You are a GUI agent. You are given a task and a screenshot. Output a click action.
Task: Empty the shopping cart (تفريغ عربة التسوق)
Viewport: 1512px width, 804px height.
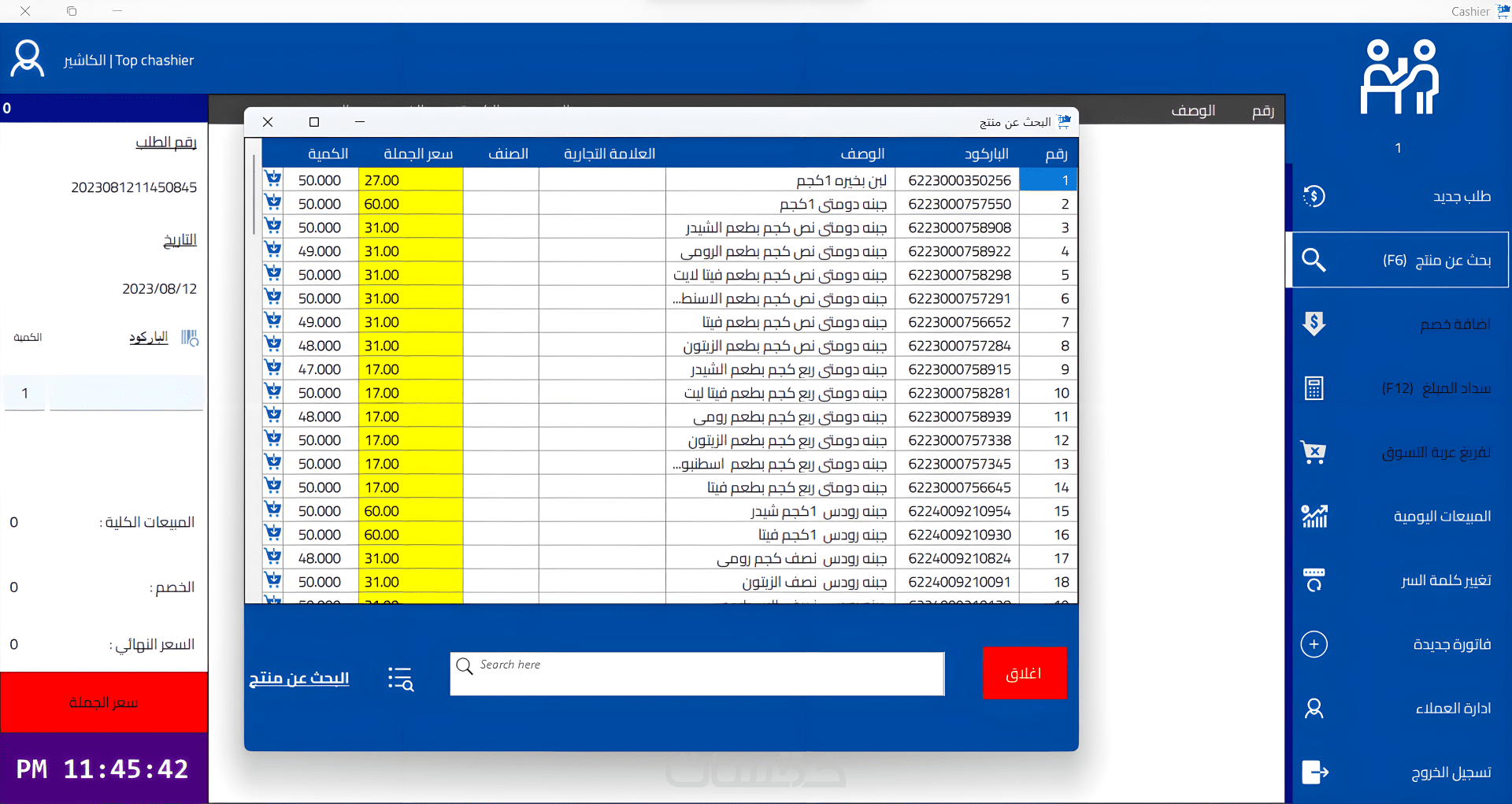pos(1399,452)
